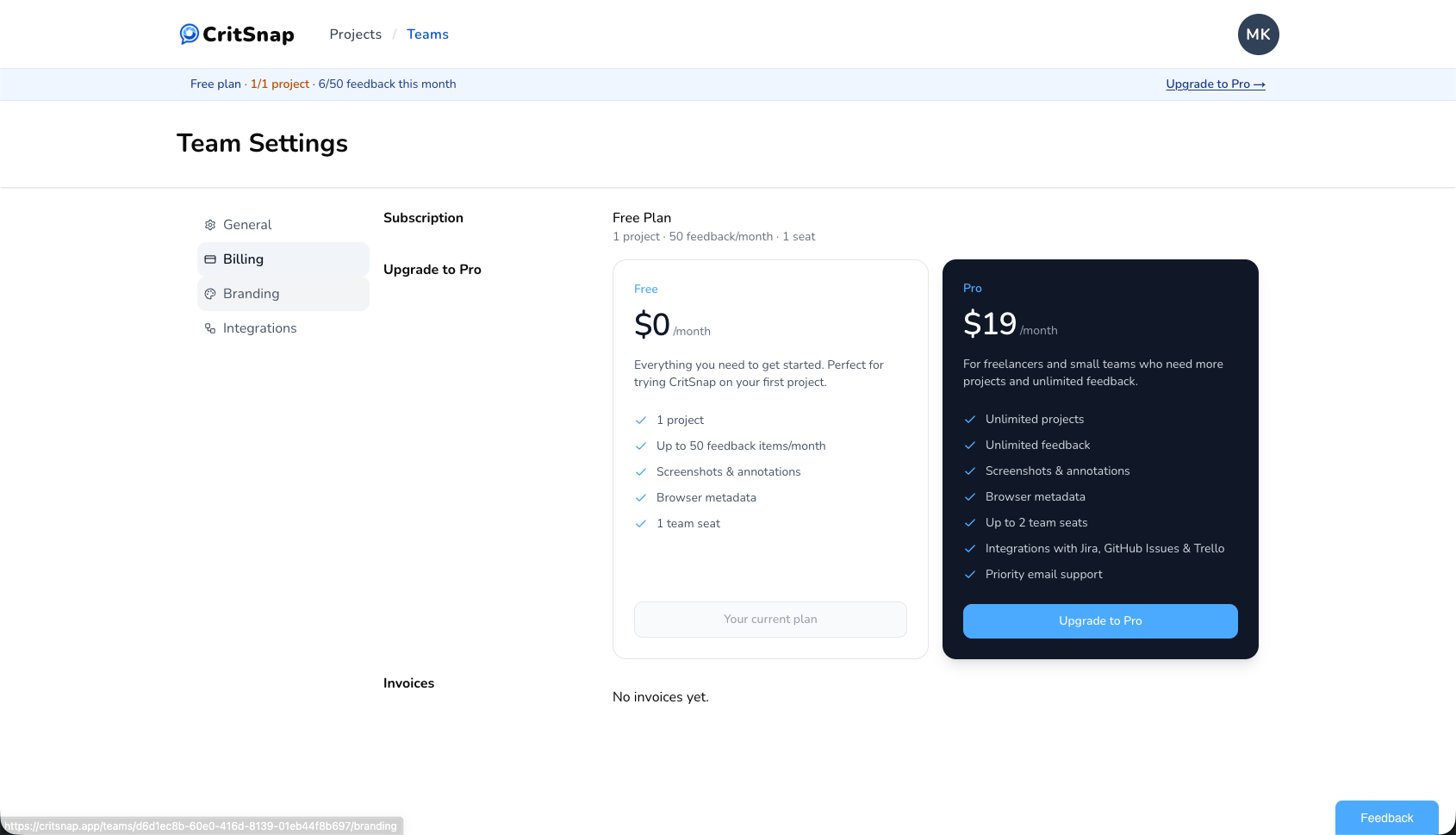This screenshot has width=1456, height=835.
Task: Open the MK user avatar menu
Action: pos(1258,34)
